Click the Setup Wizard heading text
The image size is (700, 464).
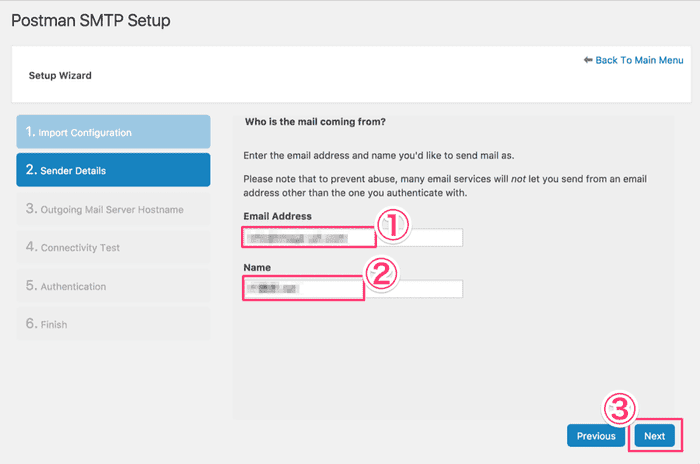[60, 75]
